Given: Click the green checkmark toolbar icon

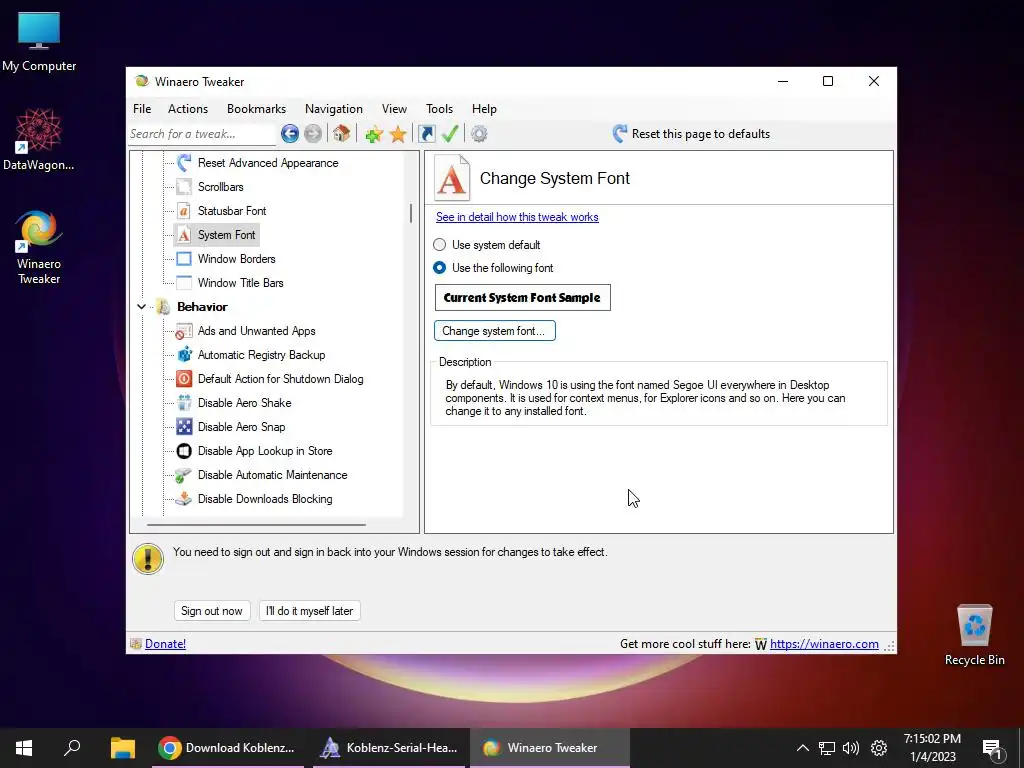Looking at the screenshot, I should point(450,134).
